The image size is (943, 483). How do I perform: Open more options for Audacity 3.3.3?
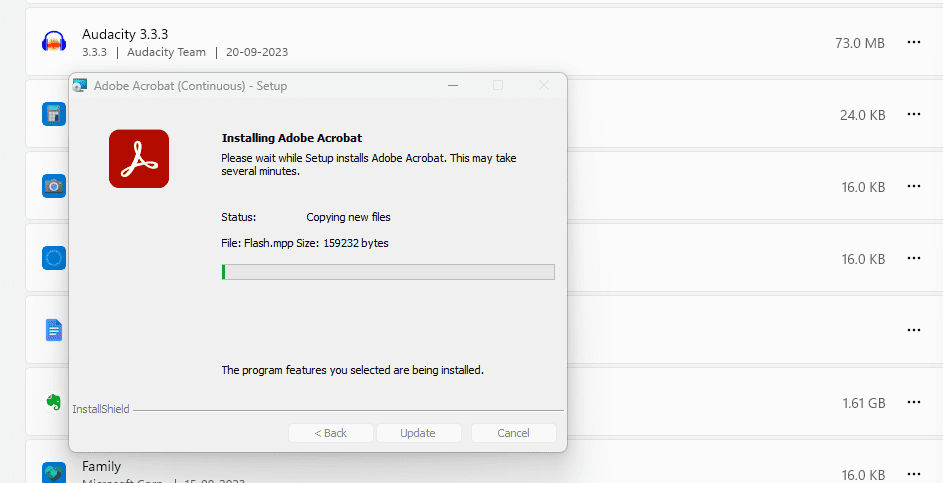[x=914, y=42]
